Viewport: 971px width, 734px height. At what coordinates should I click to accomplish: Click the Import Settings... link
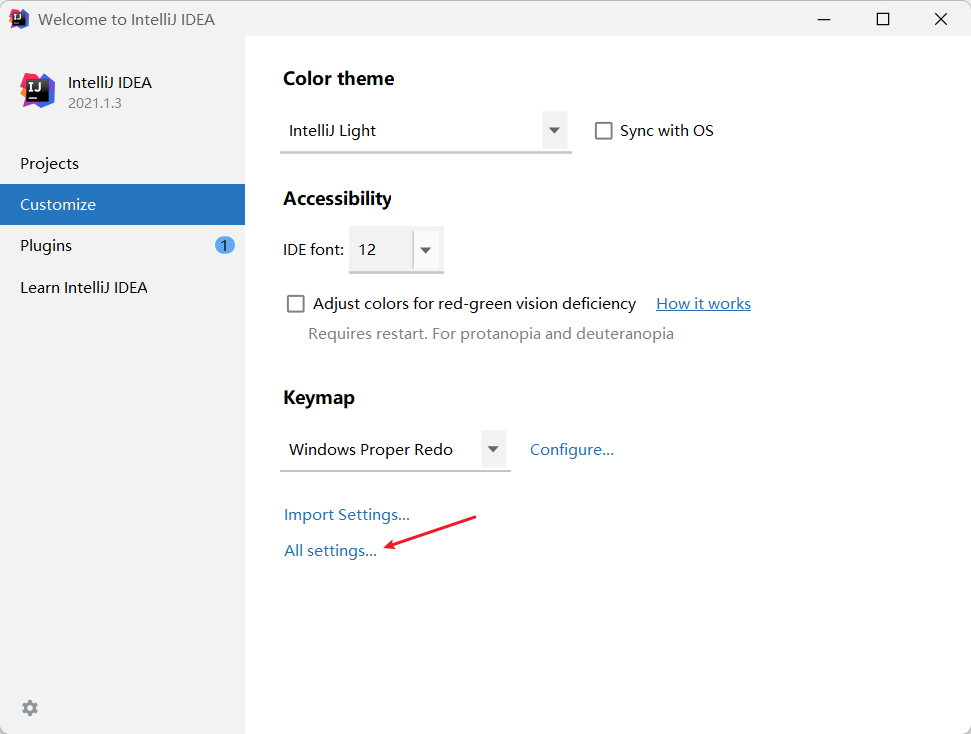[x=347, y=515]
